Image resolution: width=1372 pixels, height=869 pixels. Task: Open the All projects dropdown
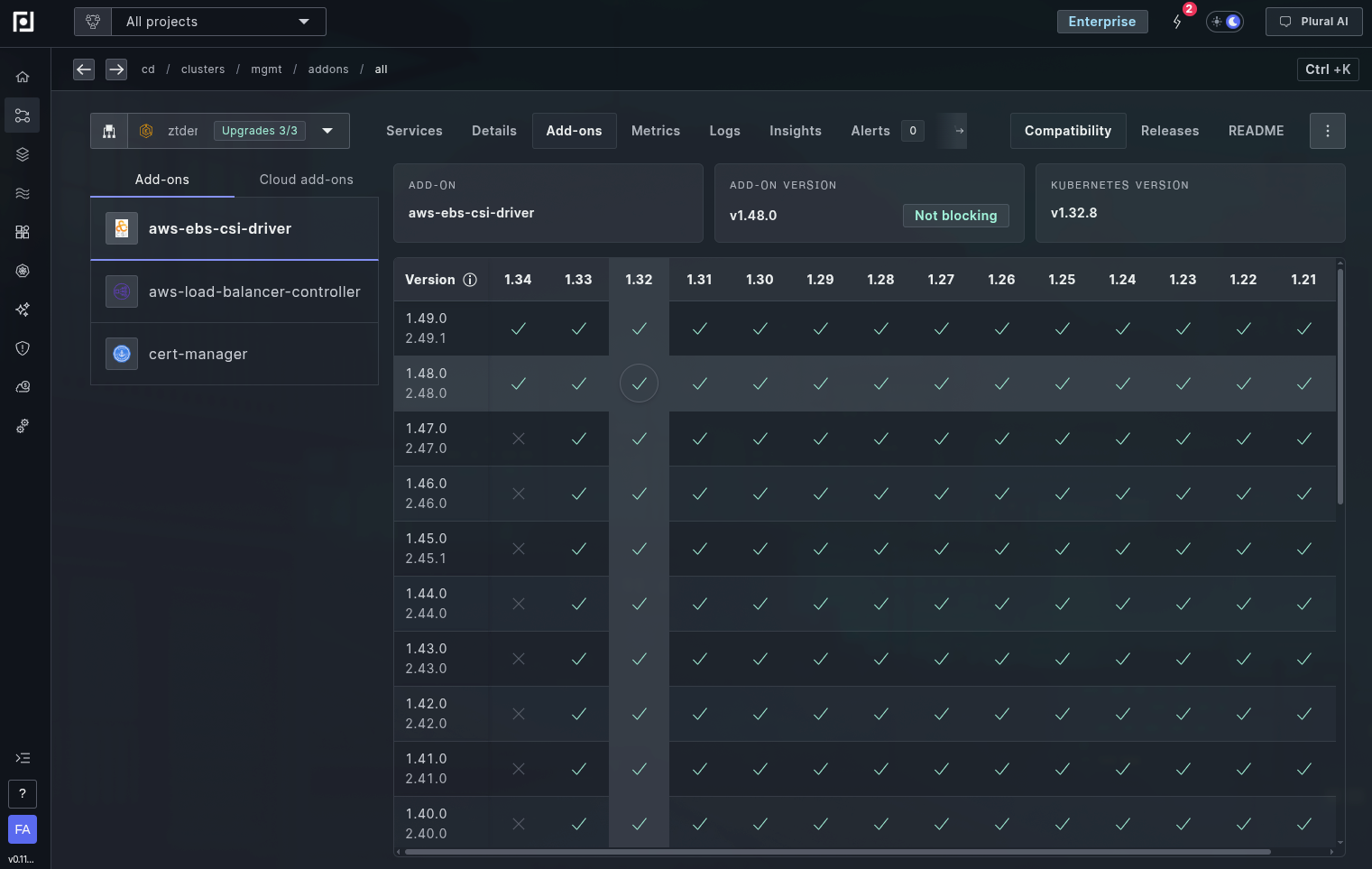click(217, 22)
